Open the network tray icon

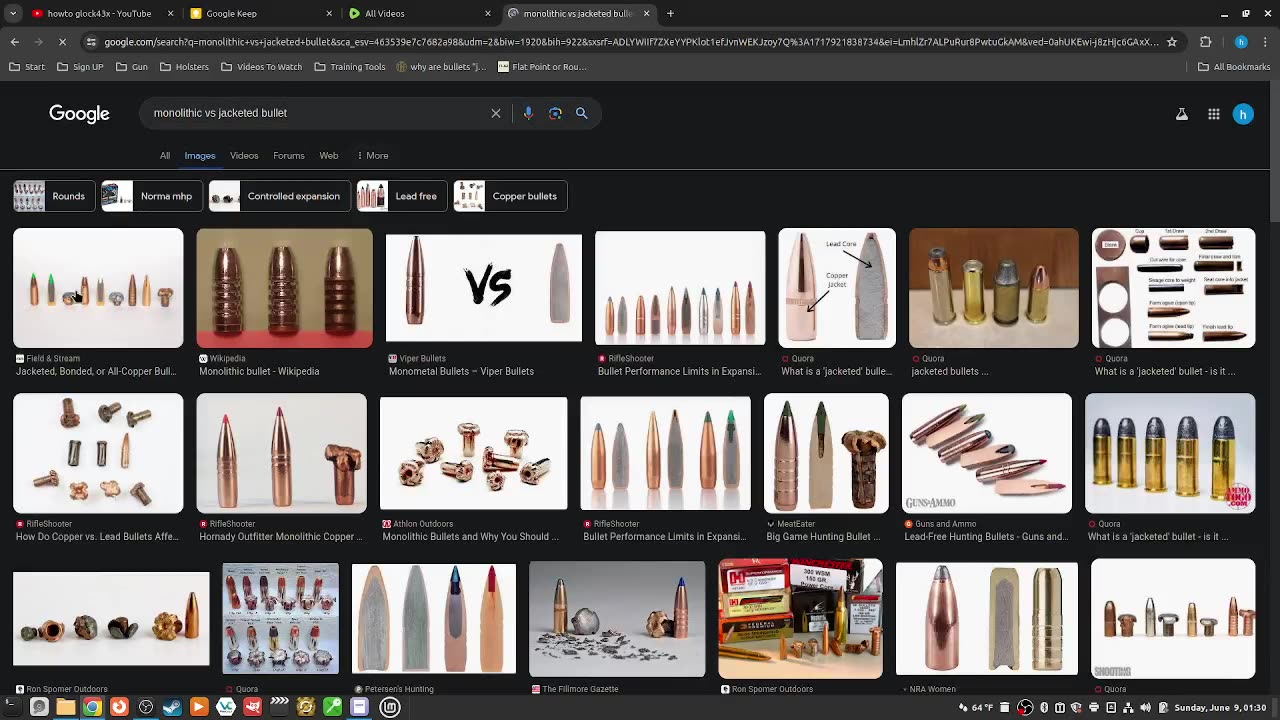pos(1128,708)
